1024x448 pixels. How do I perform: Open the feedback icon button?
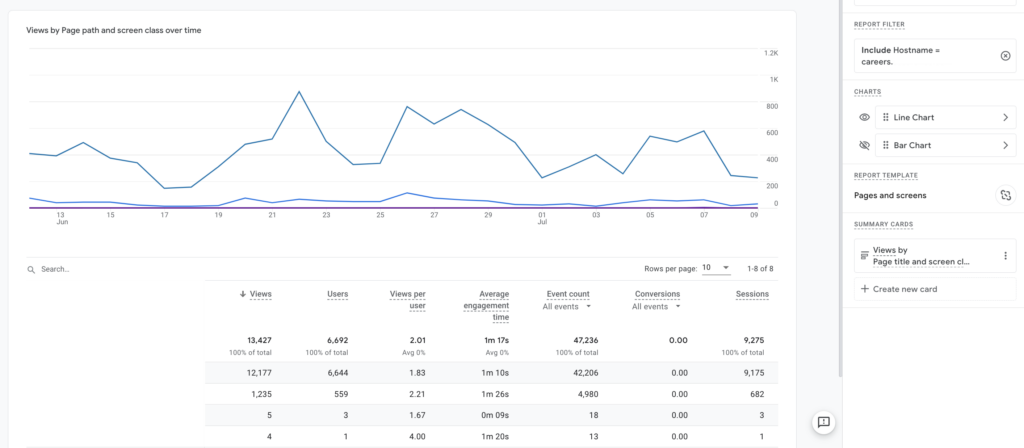click(824, 422)
